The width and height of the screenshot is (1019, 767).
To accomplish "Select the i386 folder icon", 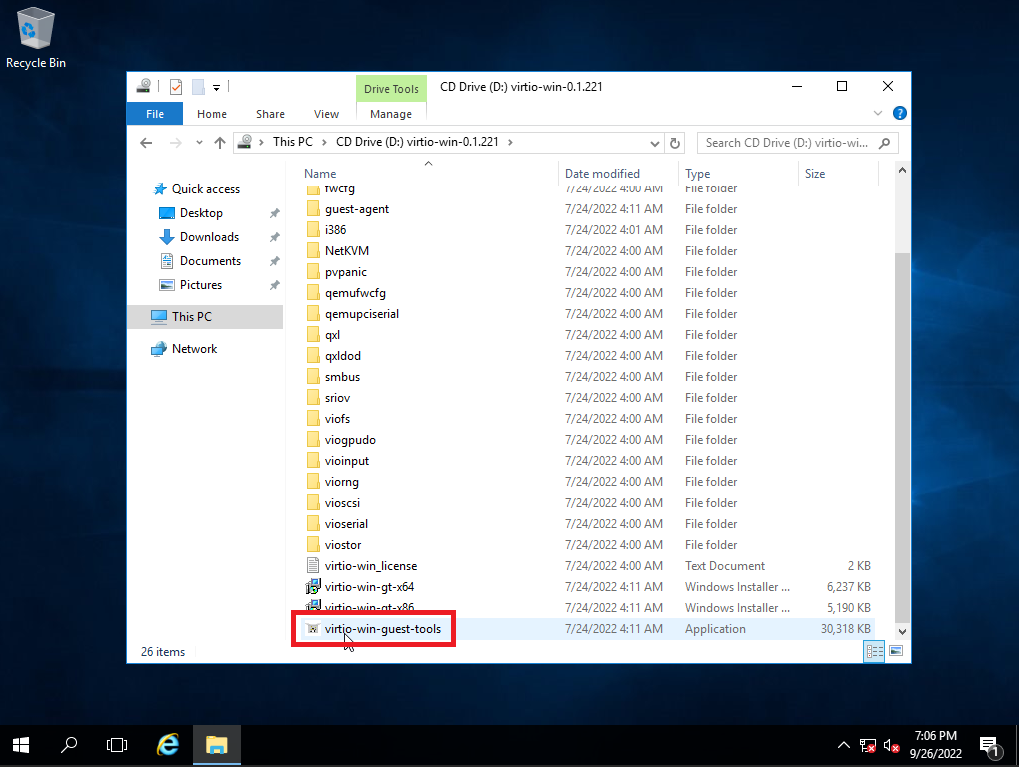I will click(x=313, y=229).
